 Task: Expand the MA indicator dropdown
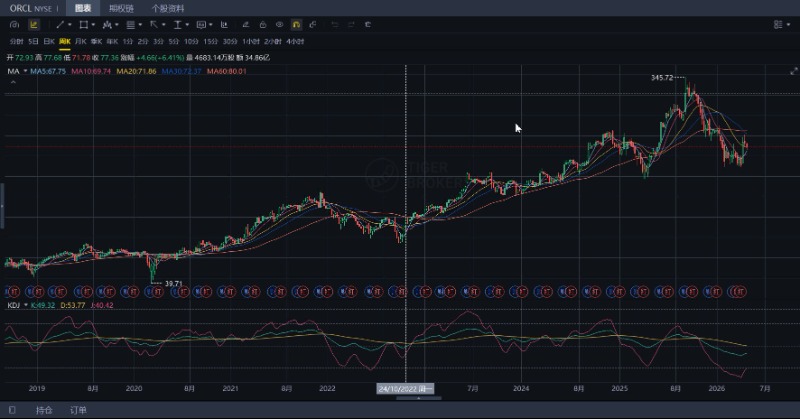coord(24,72)
